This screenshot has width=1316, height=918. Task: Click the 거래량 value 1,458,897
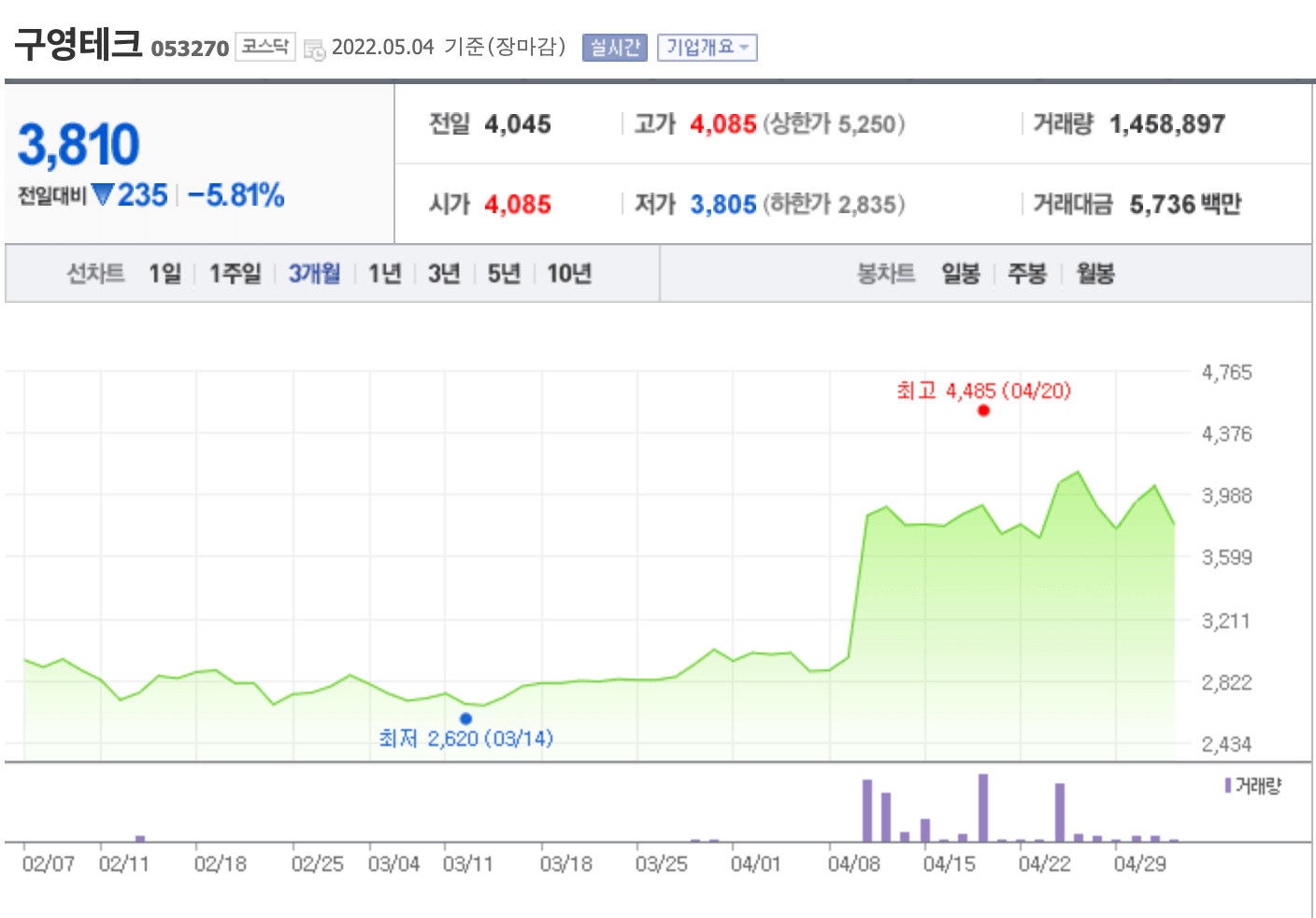pyautogui.click(x=1167, y=124)
